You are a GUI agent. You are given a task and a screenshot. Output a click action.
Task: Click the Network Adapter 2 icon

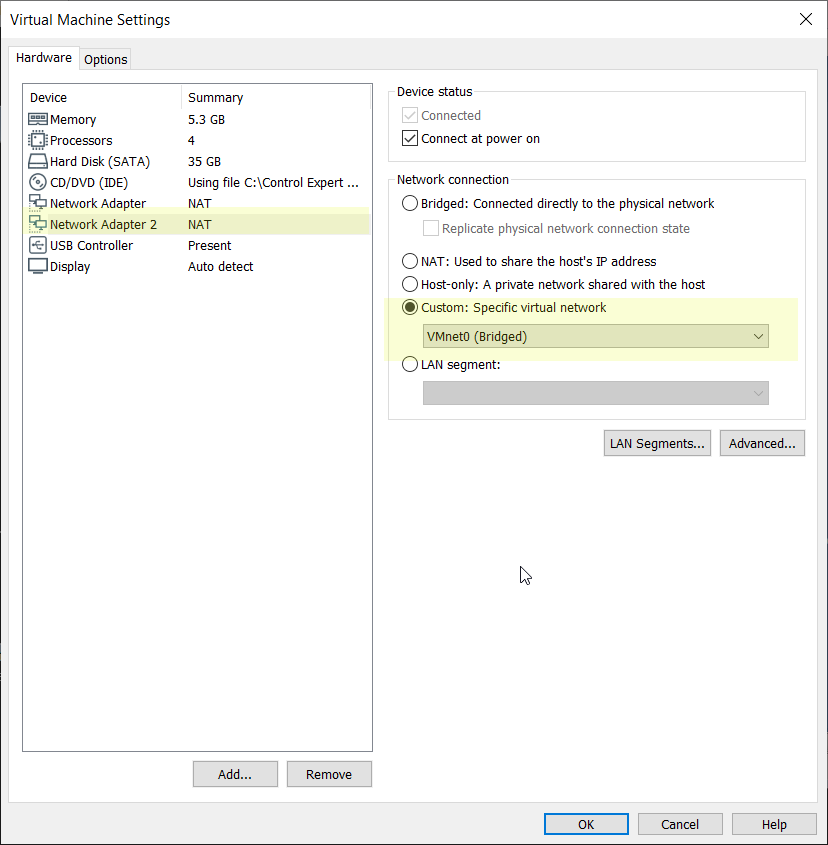tap(37, 224)
